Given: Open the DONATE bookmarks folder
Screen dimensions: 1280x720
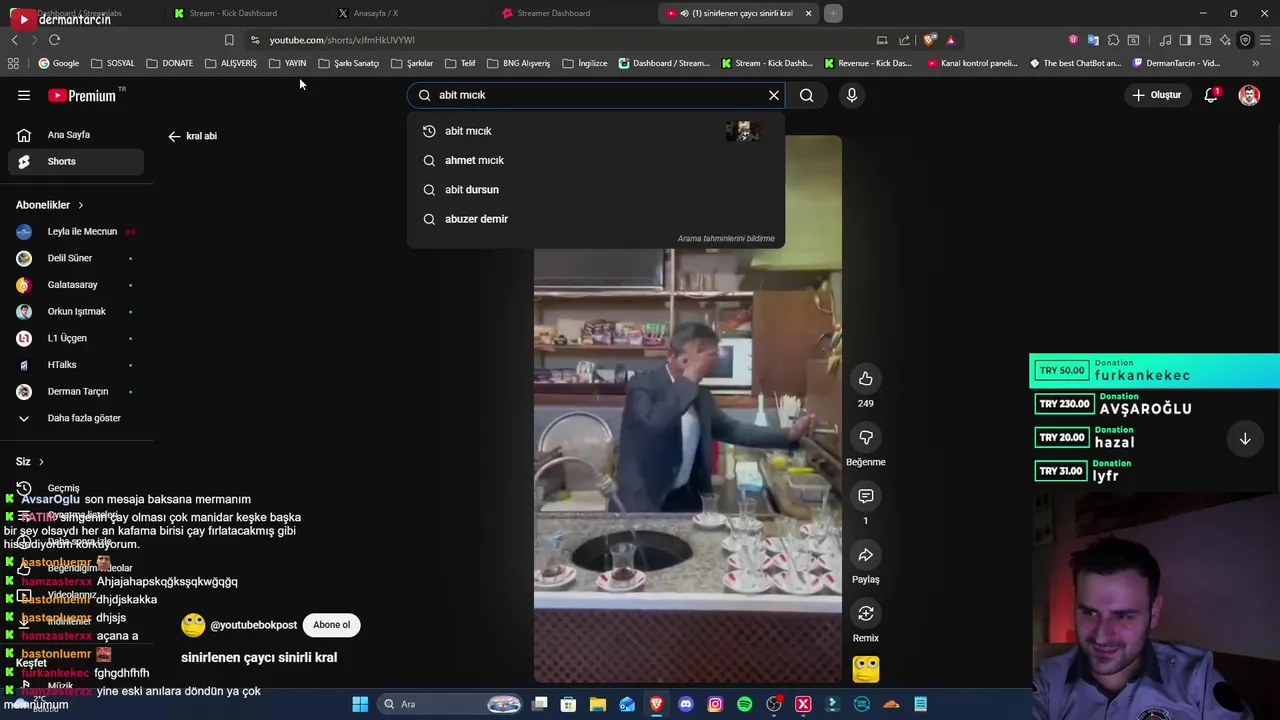Looking at the screenshot, I should coord(170,63).
